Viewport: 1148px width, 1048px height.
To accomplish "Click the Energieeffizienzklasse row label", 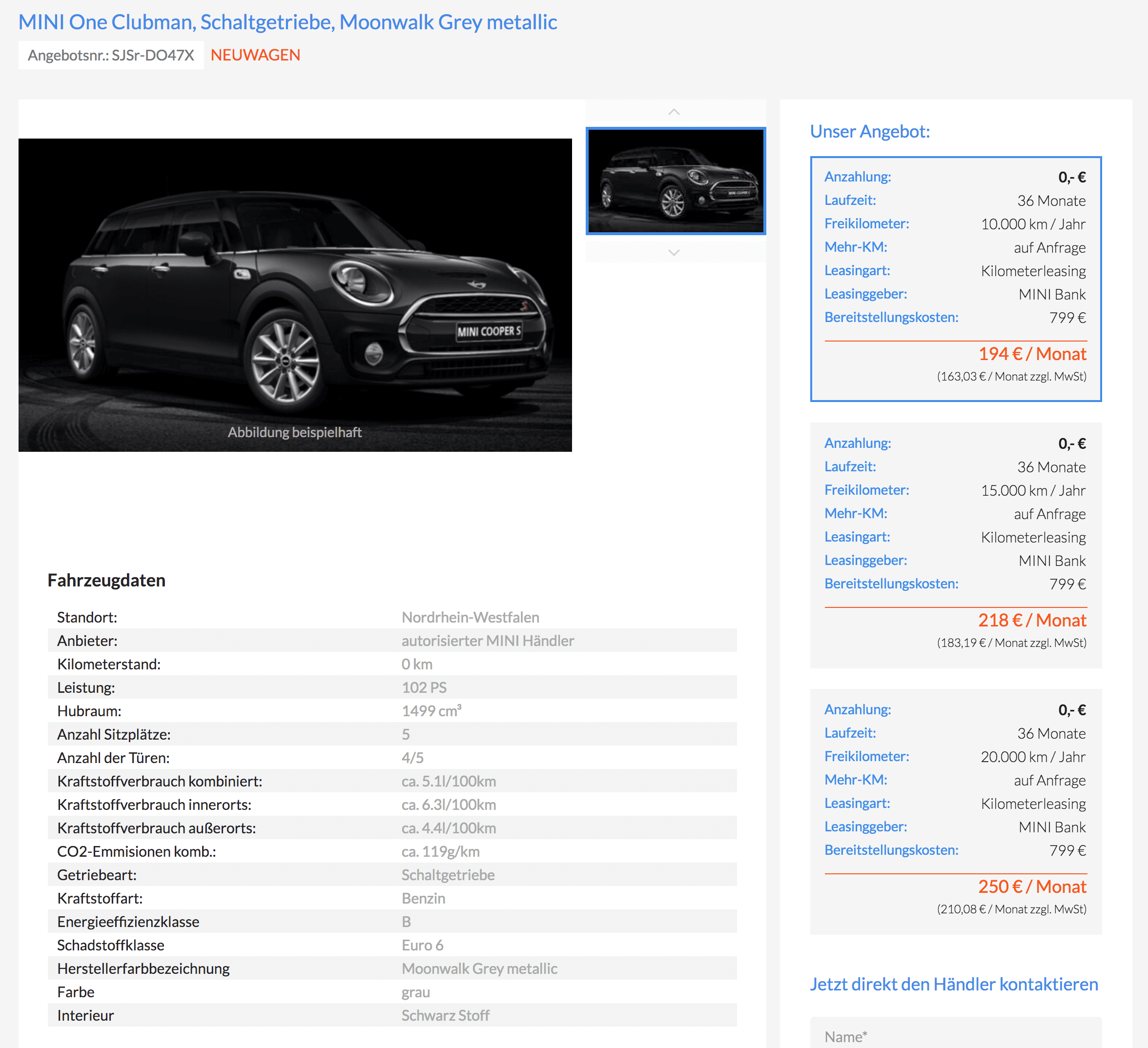I will coord(128,922).
